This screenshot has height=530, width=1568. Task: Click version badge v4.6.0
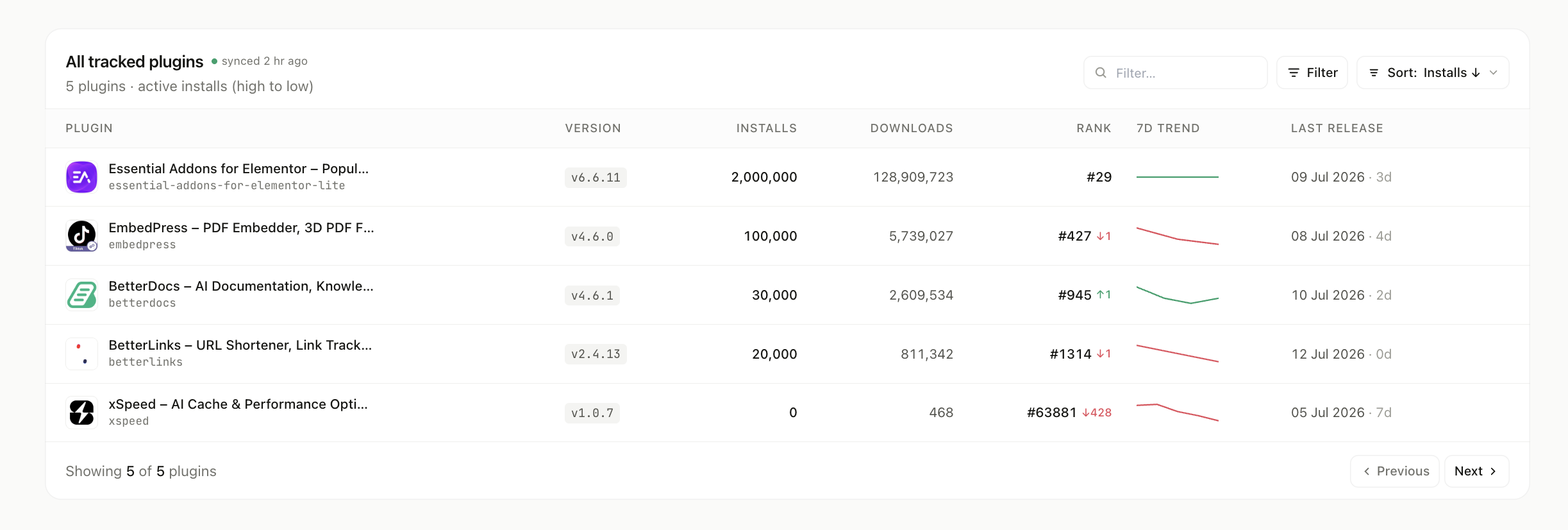(x=592, y=236)
